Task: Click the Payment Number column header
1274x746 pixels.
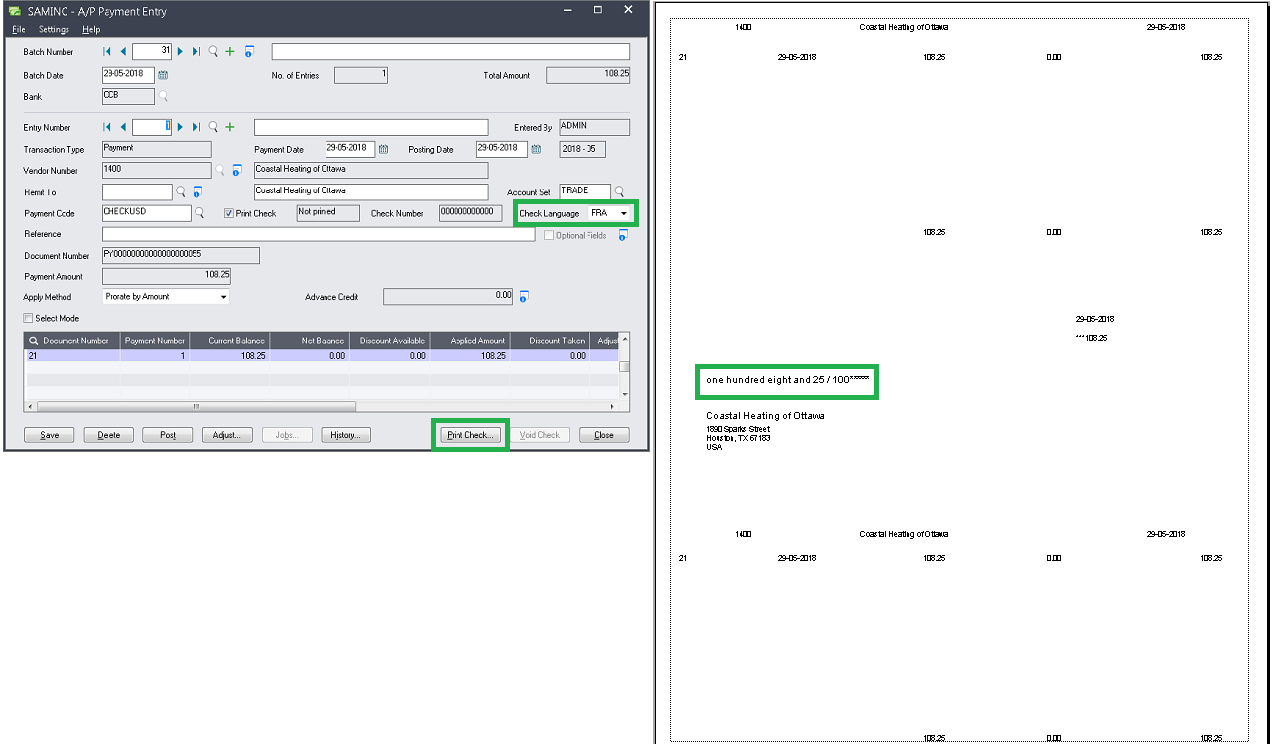Action: [x=155, y=341]
